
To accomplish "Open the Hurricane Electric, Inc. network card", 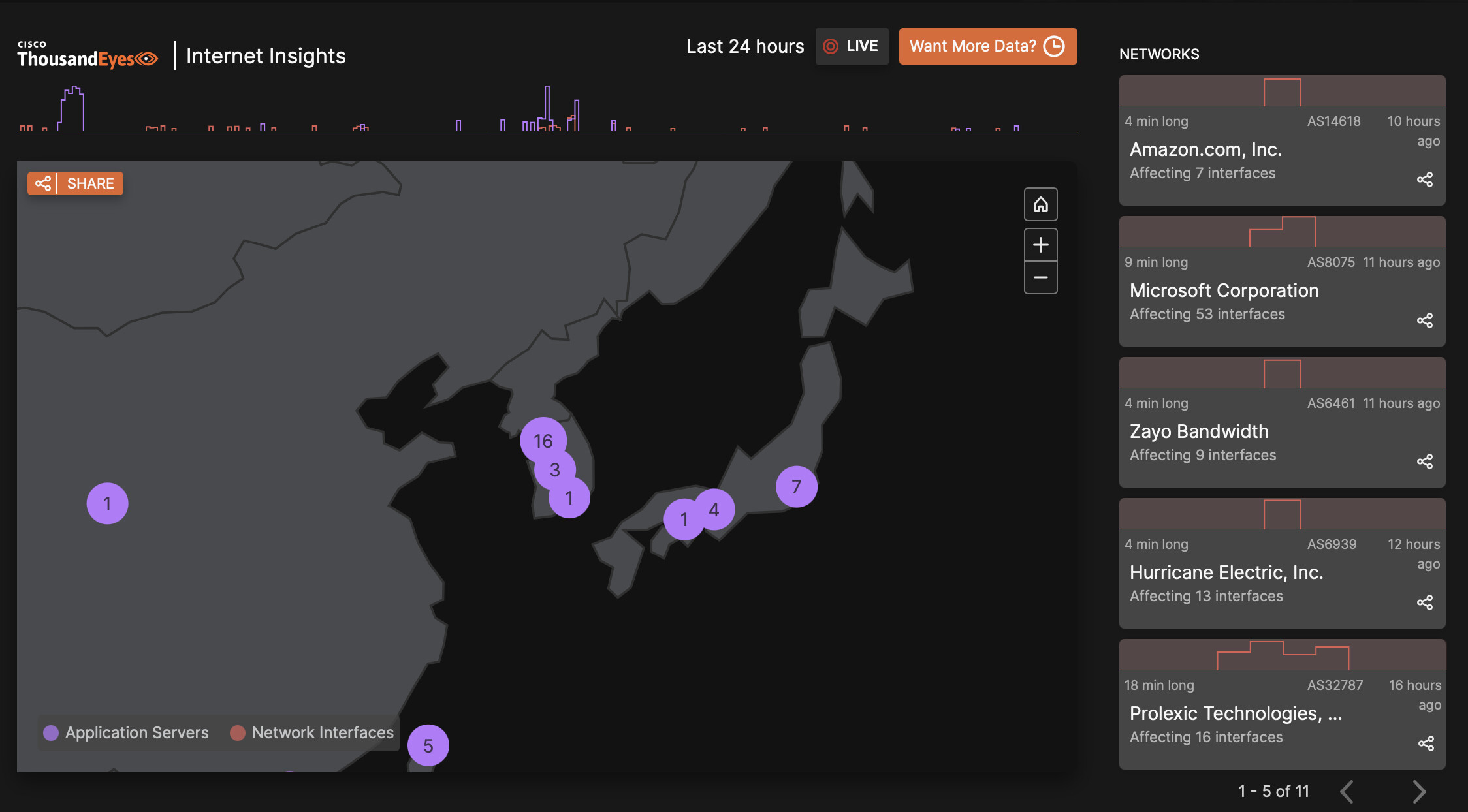I will (x=1282, y=563).
